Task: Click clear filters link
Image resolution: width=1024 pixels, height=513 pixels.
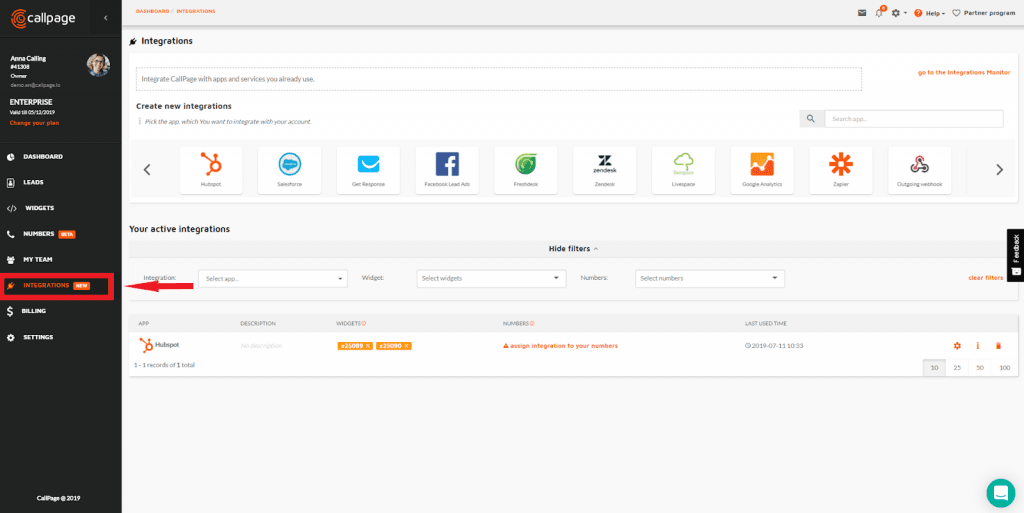Action: [x=985, y=277]
